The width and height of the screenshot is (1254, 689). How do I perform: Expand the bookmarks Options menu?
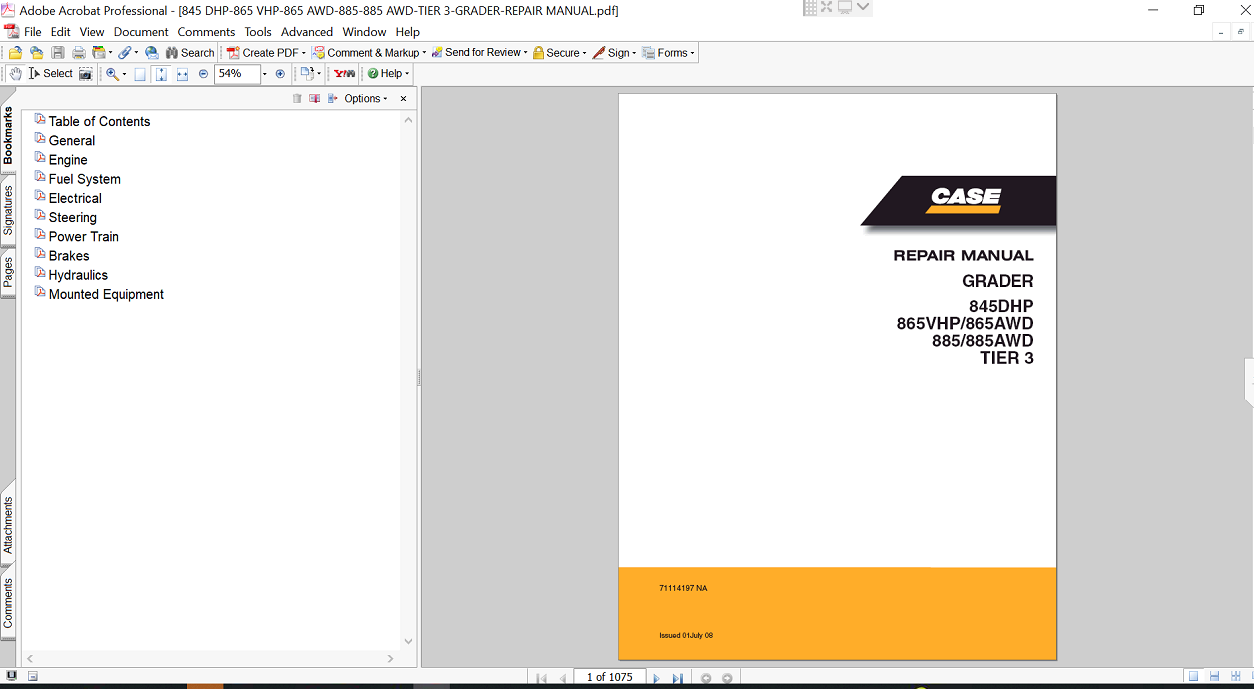365,99
